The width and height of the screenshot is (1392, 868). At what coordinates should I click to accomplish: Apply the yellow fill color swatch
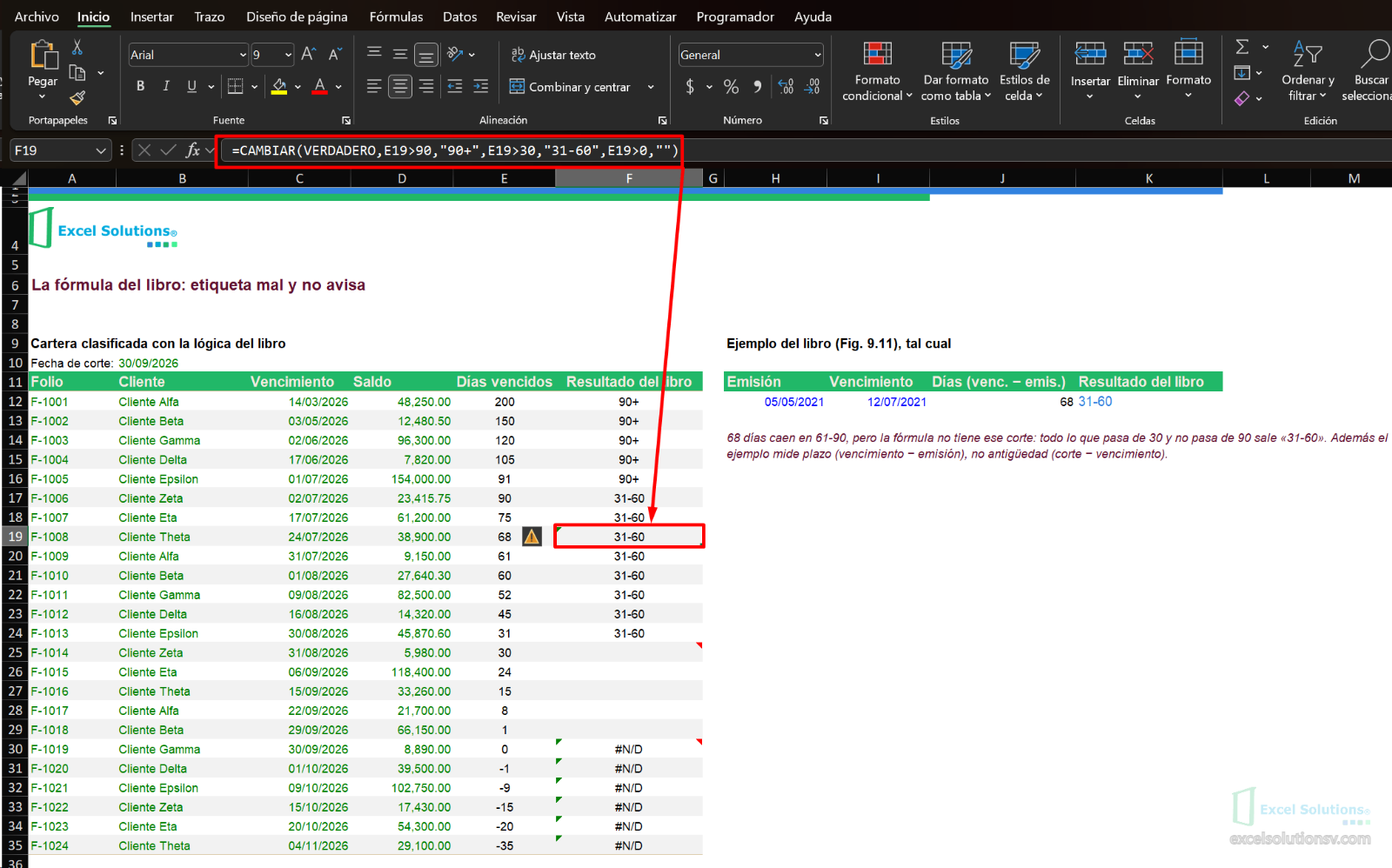(x=279, y=86)
